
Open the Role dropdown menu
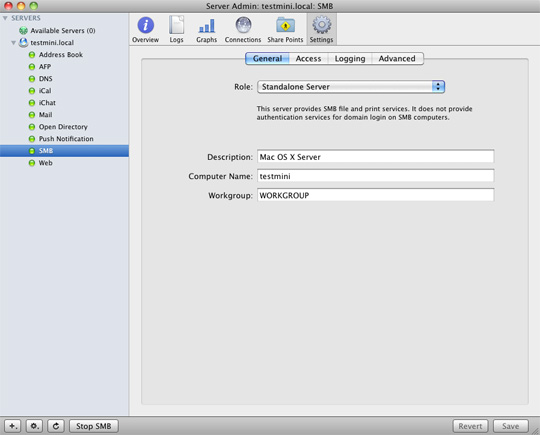click(x=351, y=87)
